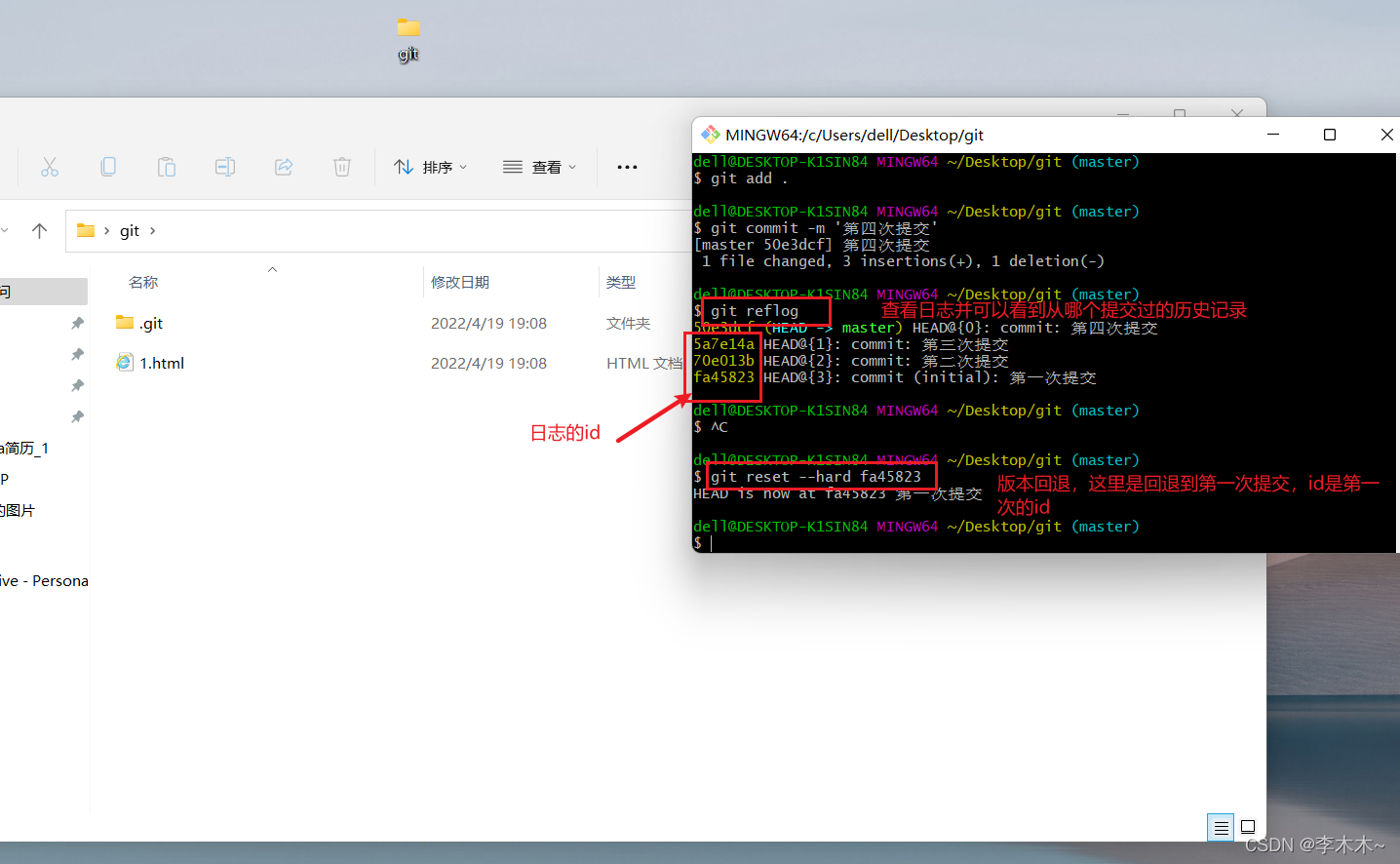Click the git reflog command in terminal

click(755, 311)
